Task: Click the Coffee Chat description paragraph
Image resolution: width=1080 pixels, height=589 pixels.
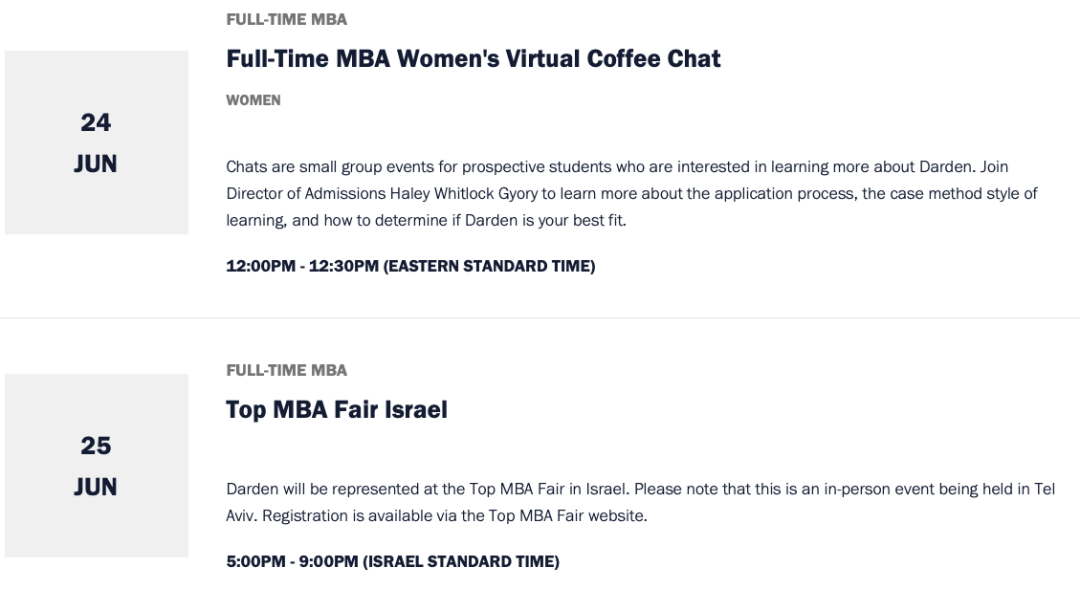Action: [632, 194]
